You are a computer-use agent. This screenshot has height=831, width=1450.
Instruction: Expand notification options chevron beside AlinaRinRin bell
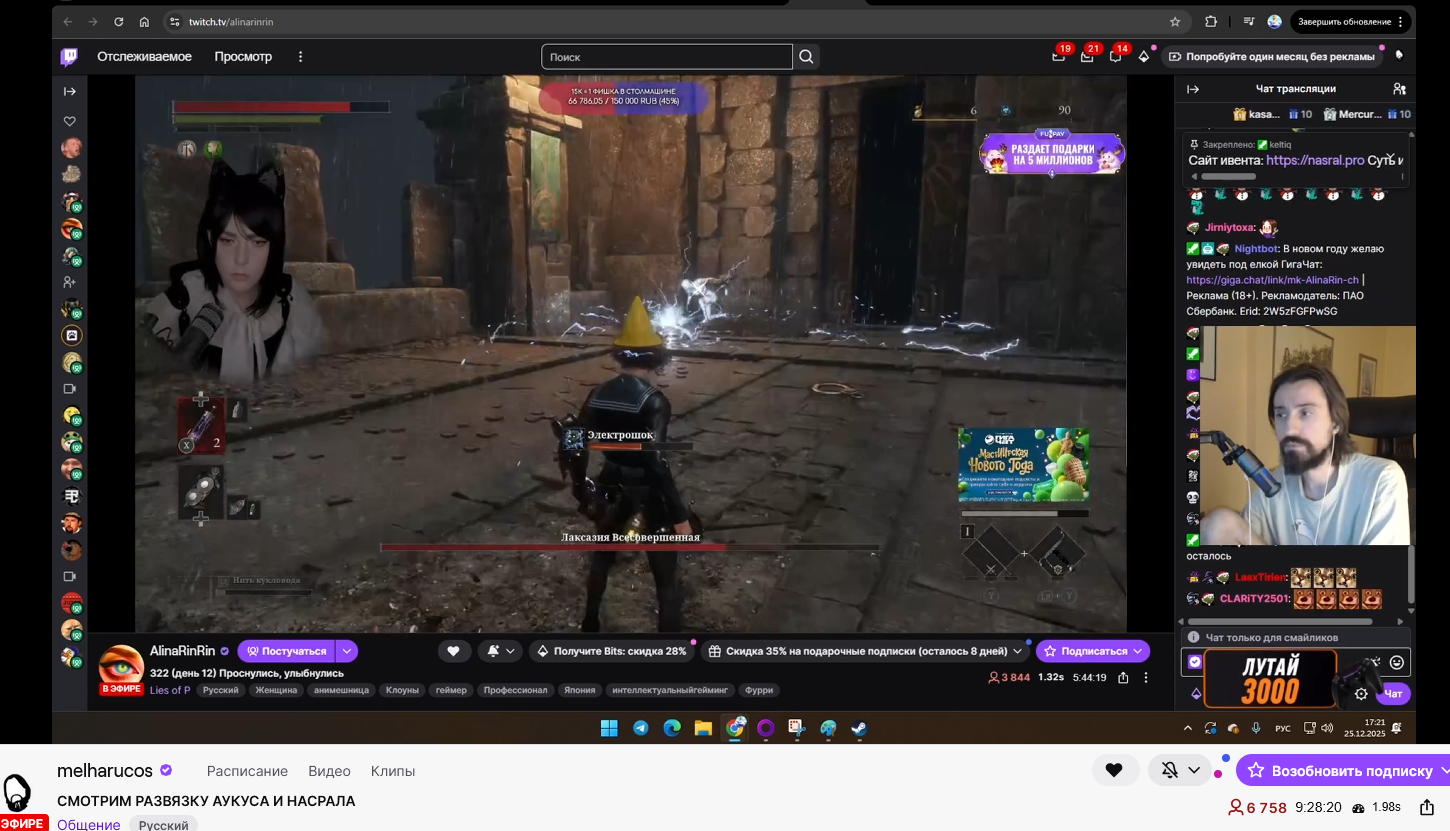click(x=511, y=651)
